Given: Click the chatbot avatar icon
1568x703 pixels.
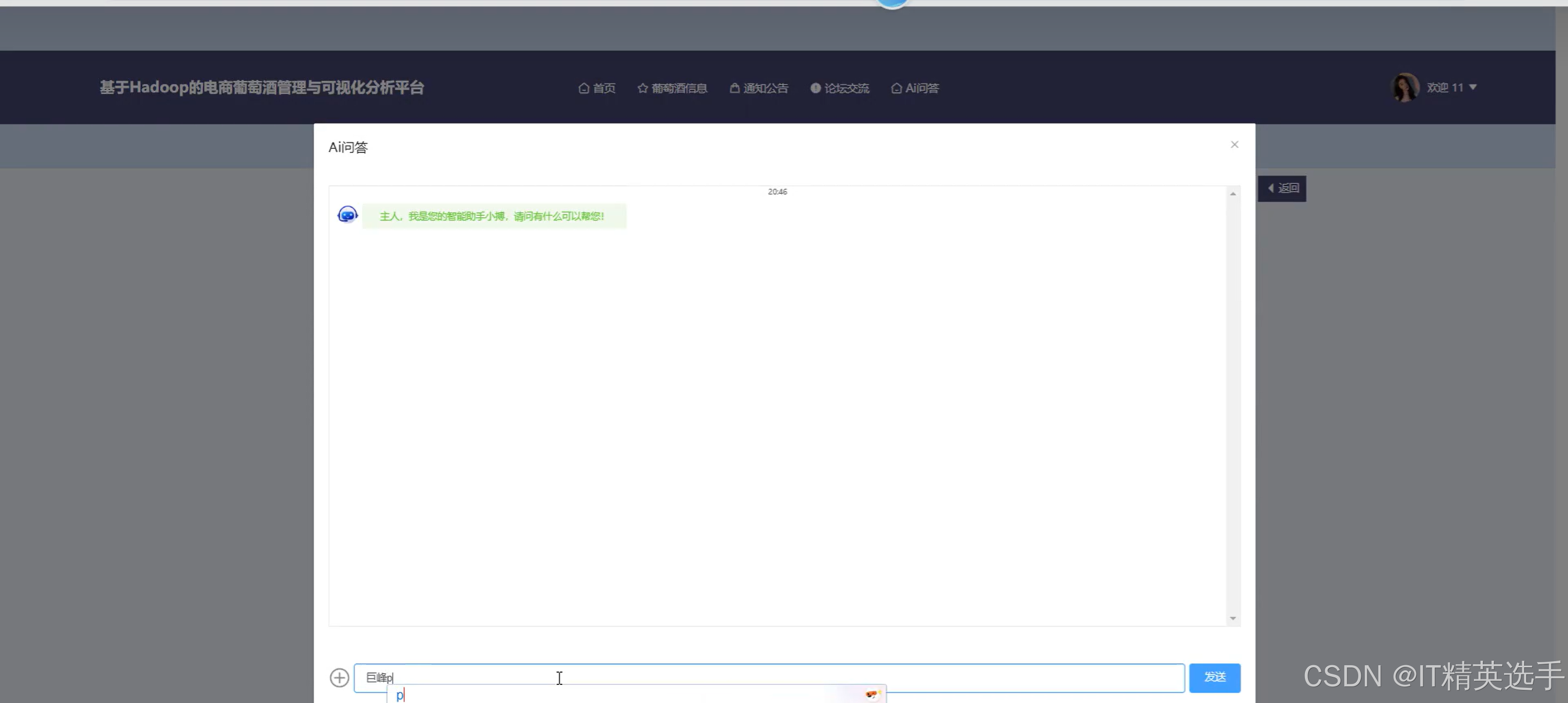Looking at the screenshot, I should click(x=347, y=215).
